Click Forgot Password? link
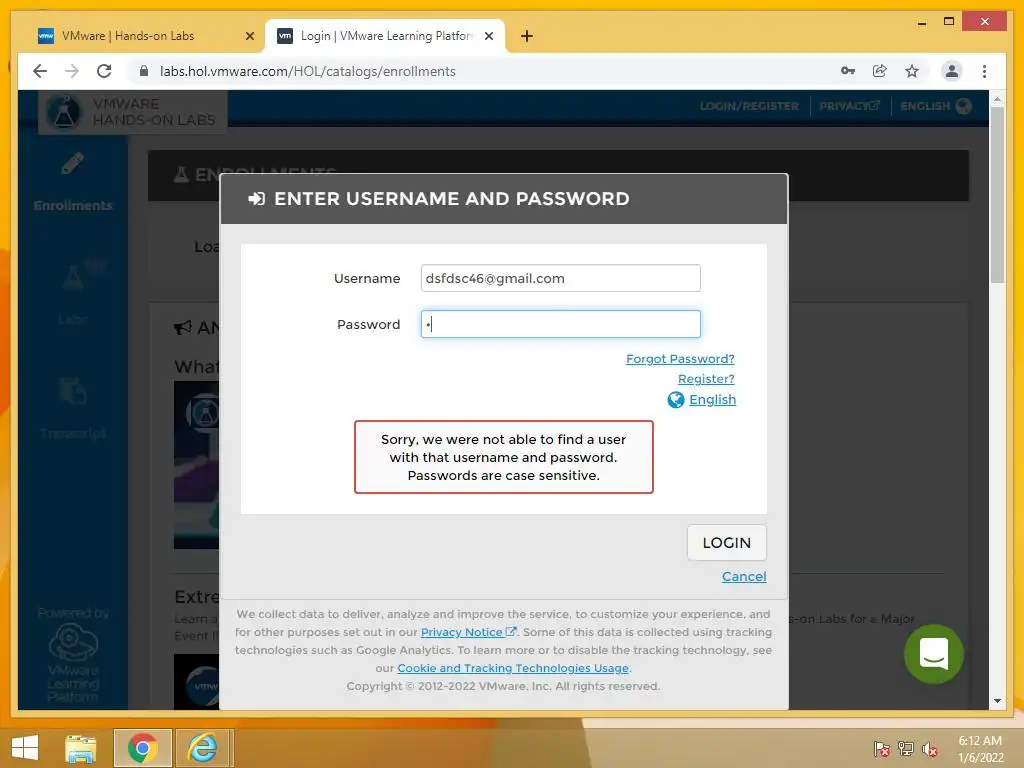 tap(680, 359)
